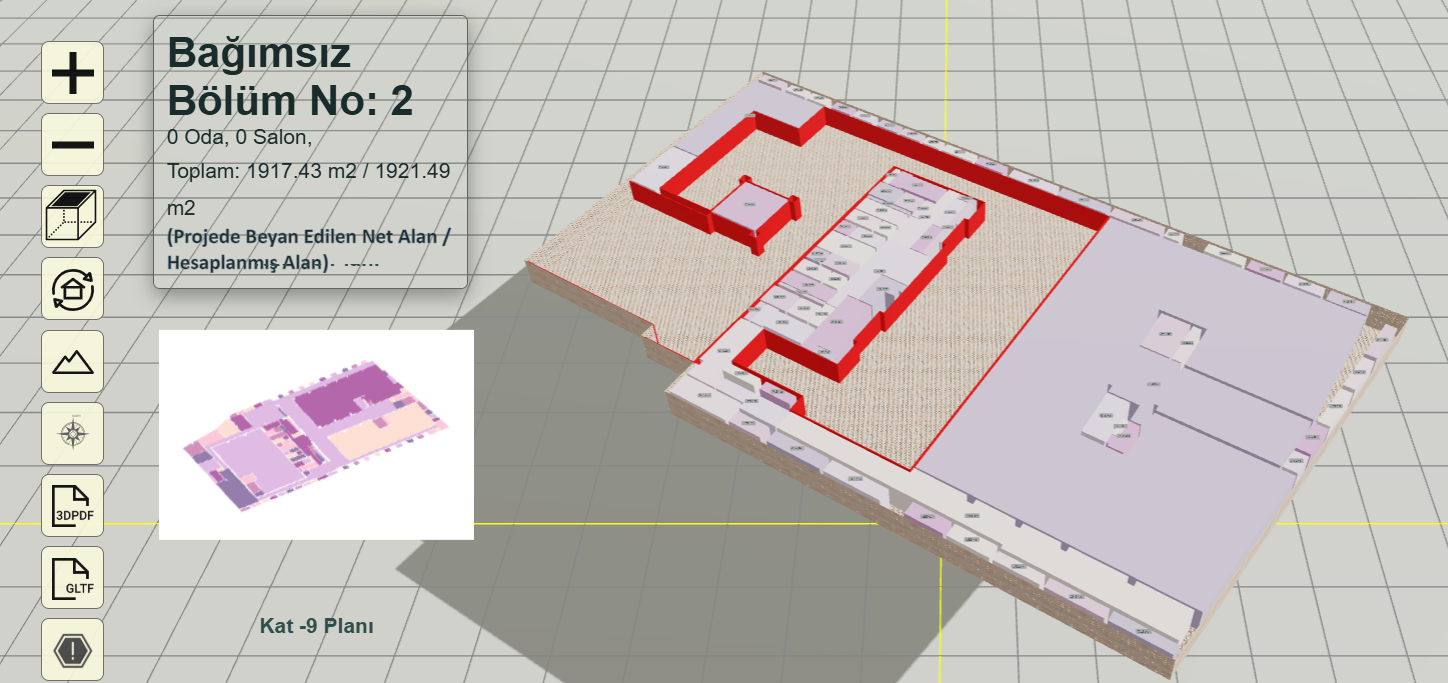Open the warning exclamation icon
1448x683 pixels.
coord(72,649)
